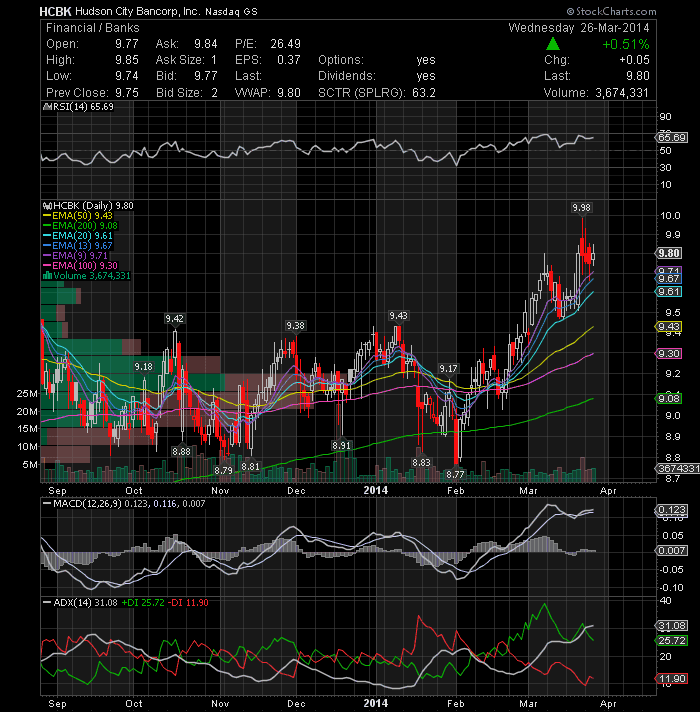Click the 8.88 low annotation in October

coord(182,451)
